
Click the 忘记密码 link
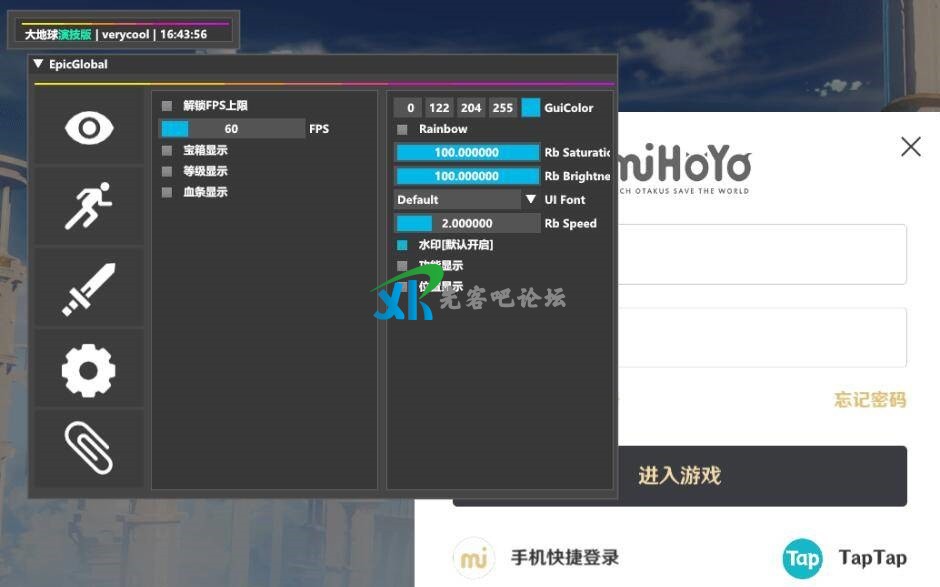[x=869, y=400]
